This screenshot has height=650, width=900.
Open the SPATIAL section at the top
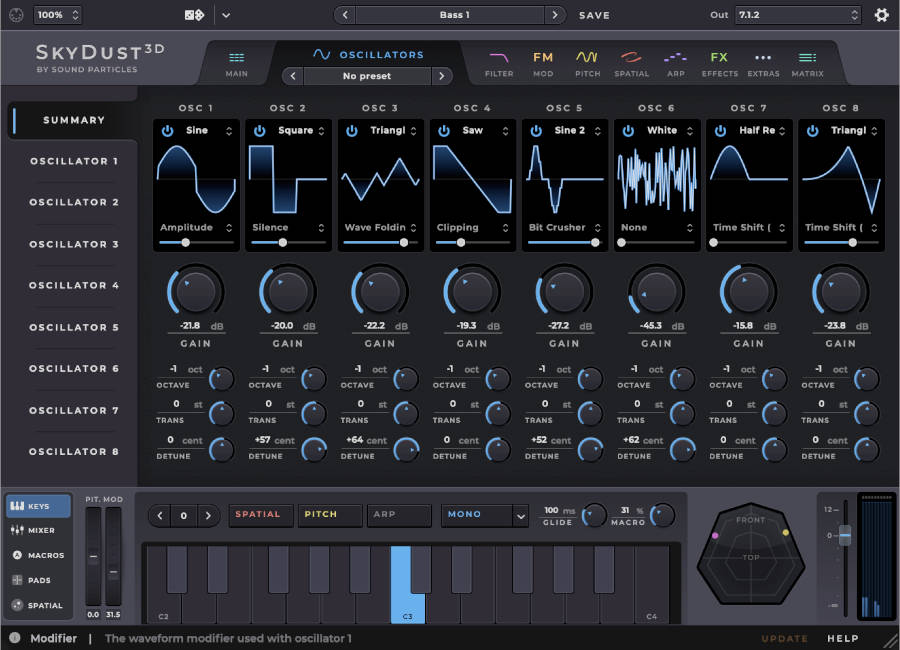point(630,62)
